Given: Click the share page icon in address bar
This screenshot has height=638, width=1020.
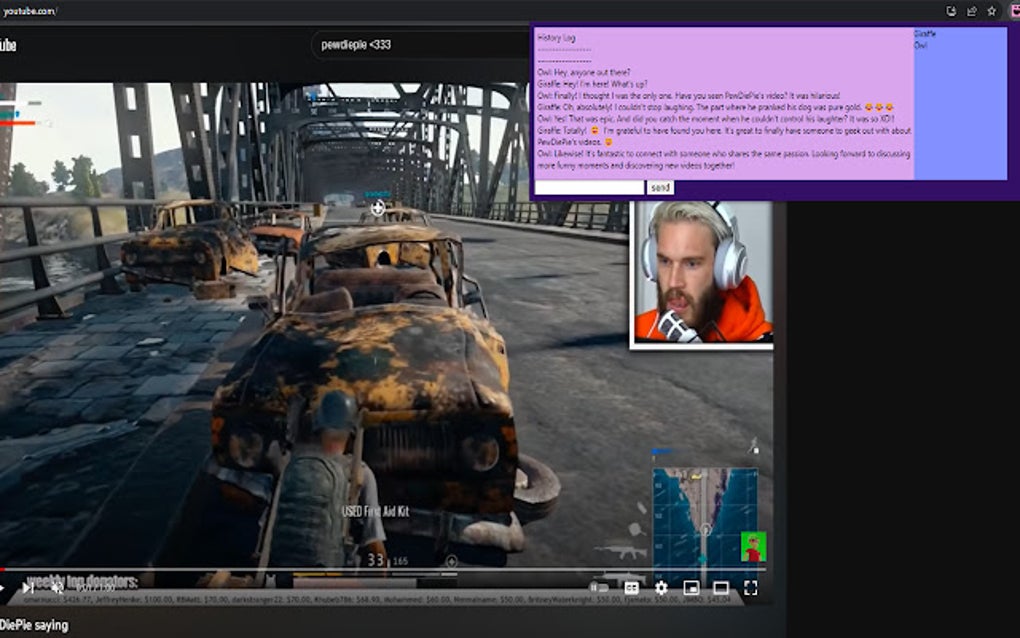Looking at the screenshot, I should (971, 11).
